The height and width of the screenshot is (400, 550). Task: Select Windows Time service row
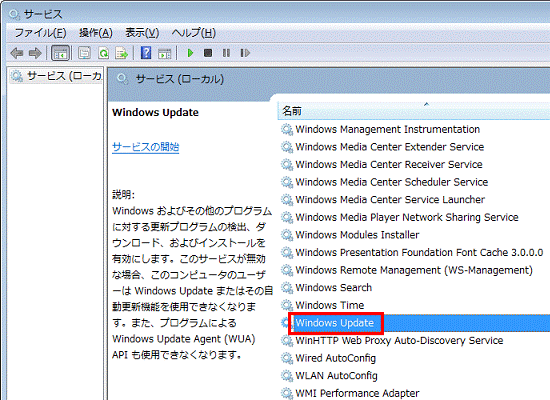[415, 305]
